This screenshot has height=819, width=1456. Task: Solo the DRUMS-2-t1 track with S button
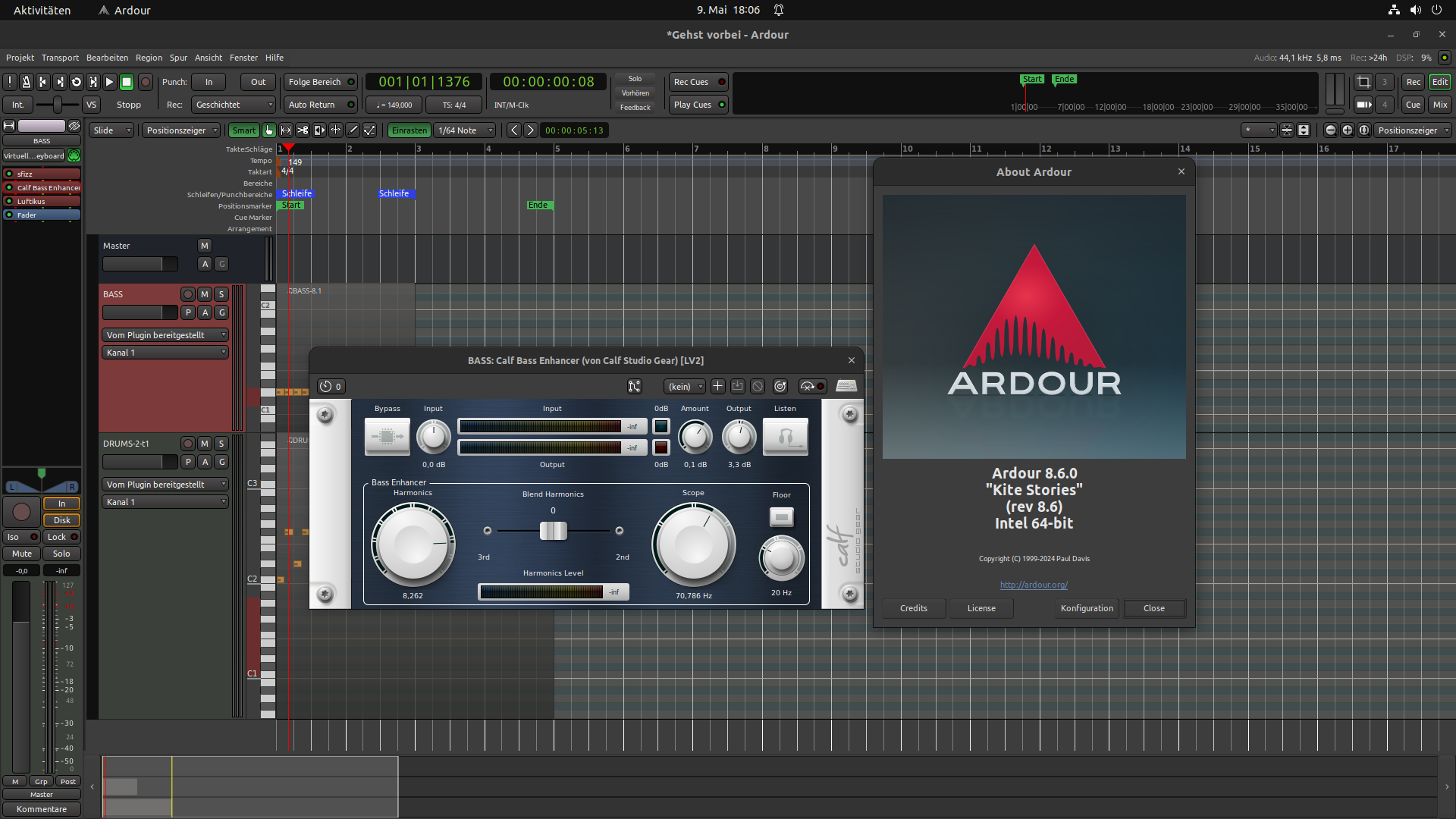[x=221, y=444]
